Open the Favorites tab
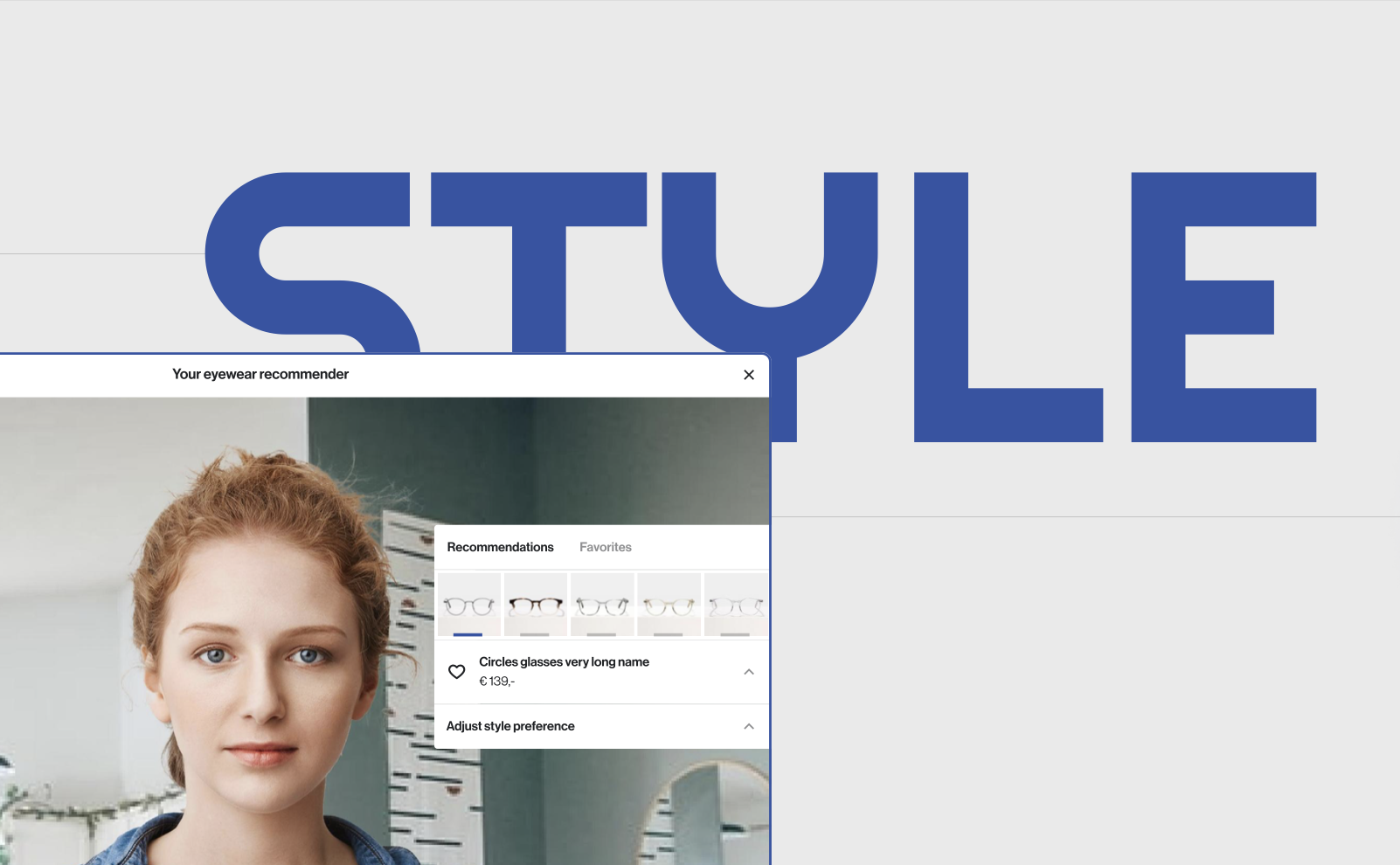1400x865 pixels. point(605,547)
